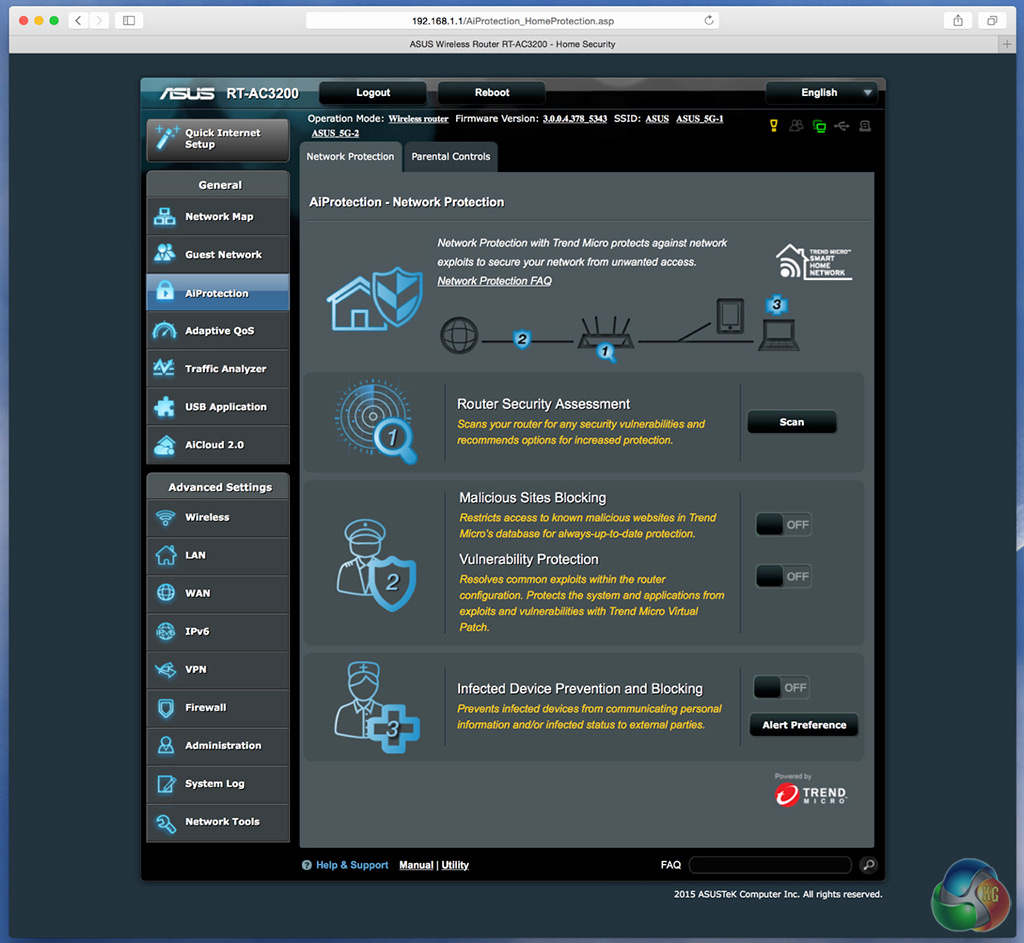Click the Safari address bar
1024x943 pixels.
[x=513, y=20]
